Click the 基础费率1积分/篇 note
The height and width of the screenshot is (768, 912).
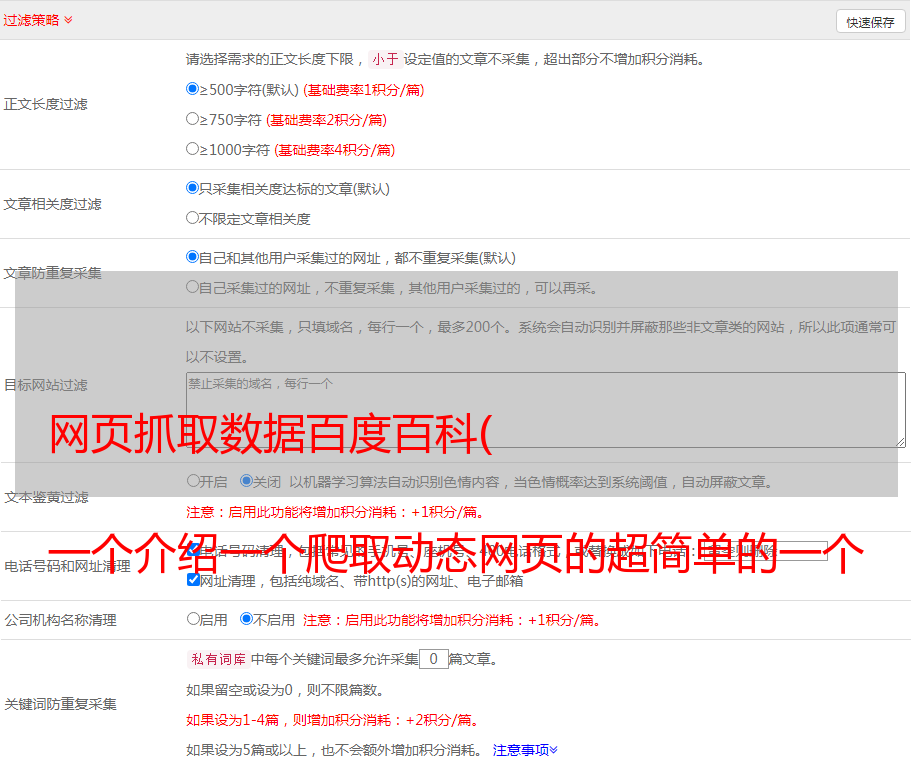364,90
